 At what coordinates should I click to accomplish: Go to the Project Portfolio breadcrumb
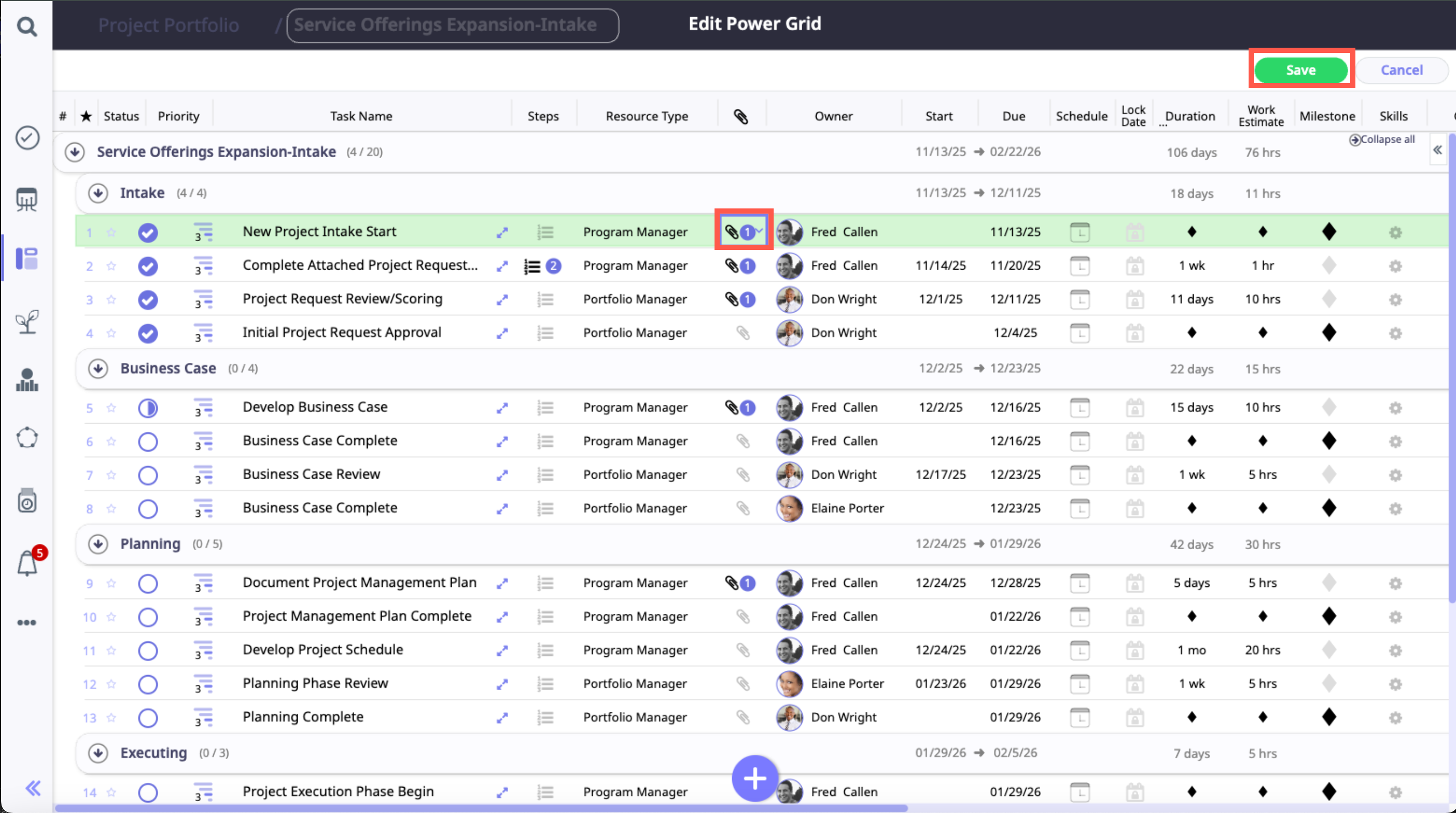(x=169, y=25)
